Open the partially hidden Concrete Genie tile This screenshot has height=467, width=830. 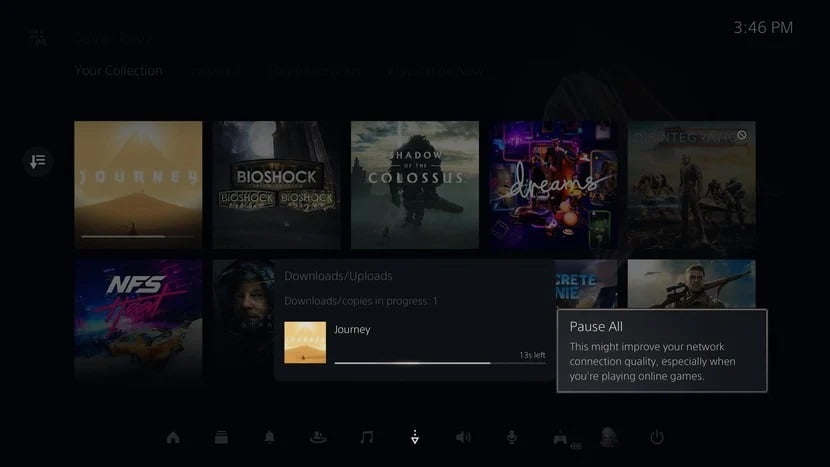coord(585,284)
